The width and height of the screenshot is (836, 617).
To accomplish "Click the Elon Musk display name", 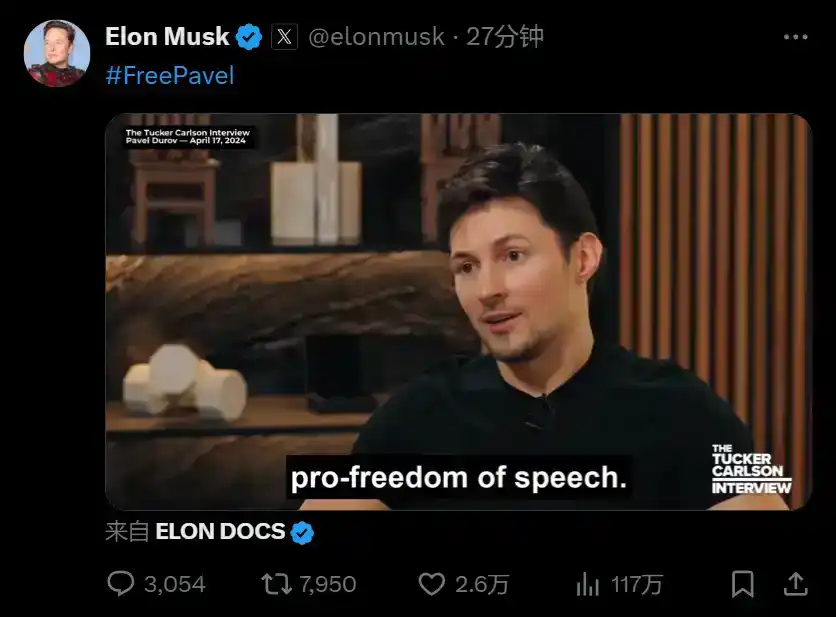I will click(x=167, y=37).
